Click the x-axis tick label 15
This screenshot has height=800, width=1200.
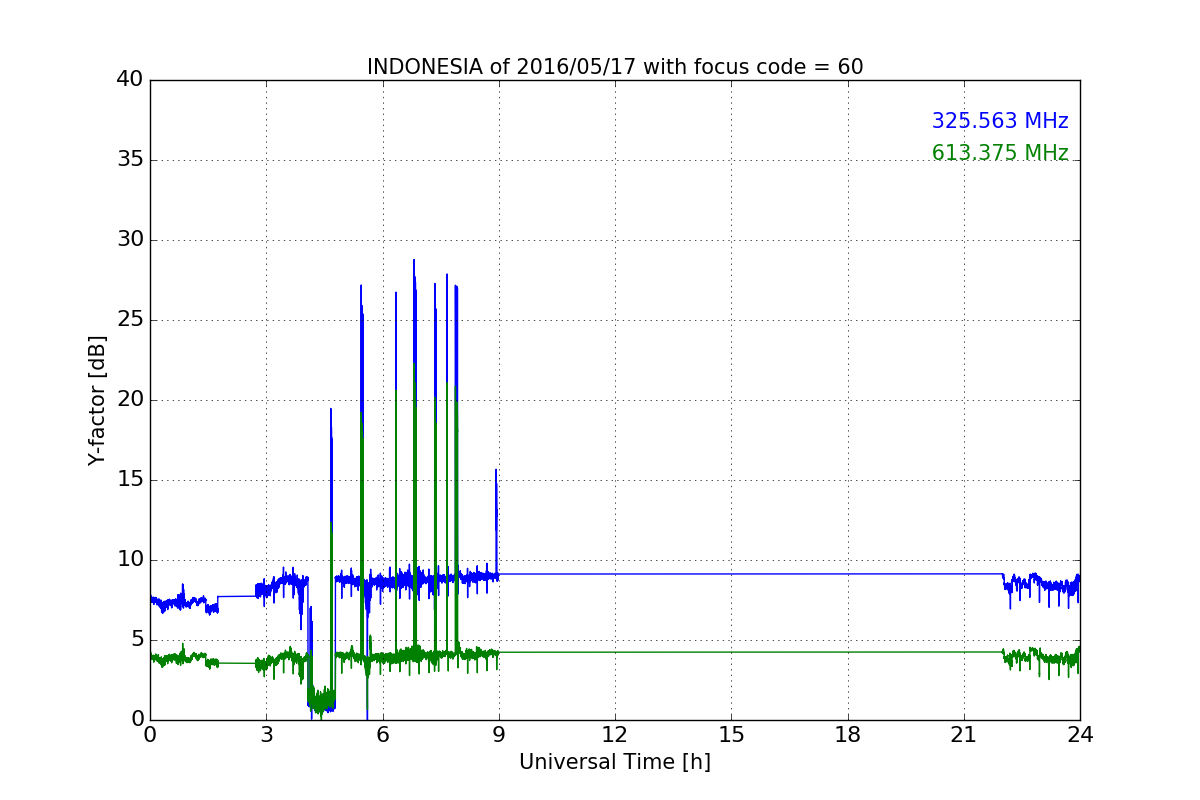(731, 735)
